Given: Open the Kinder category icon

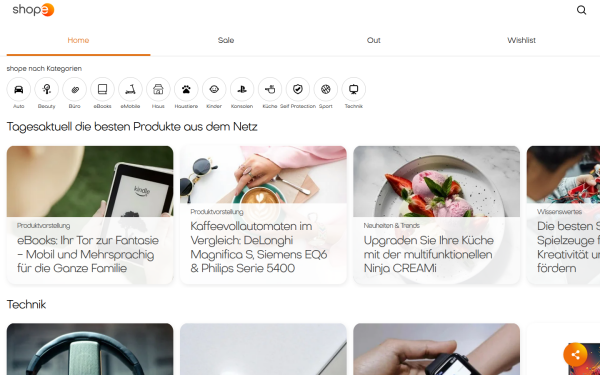Looking at the screenshot, I should pyautogui.click(x=214, y=89).
